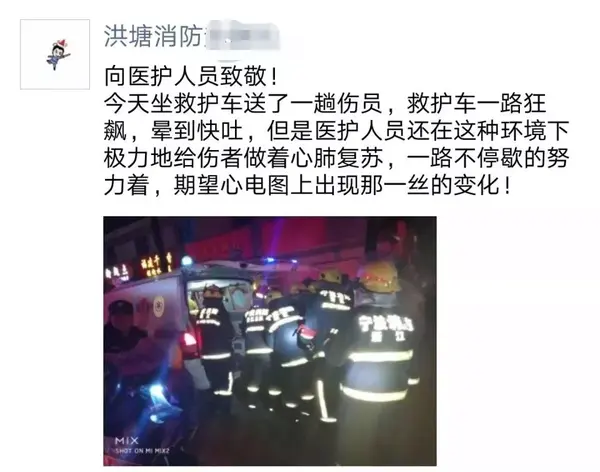Tap the emblem on the ambulance side
Viewport: 600px width, 472px height.
[x=158, y=307]
